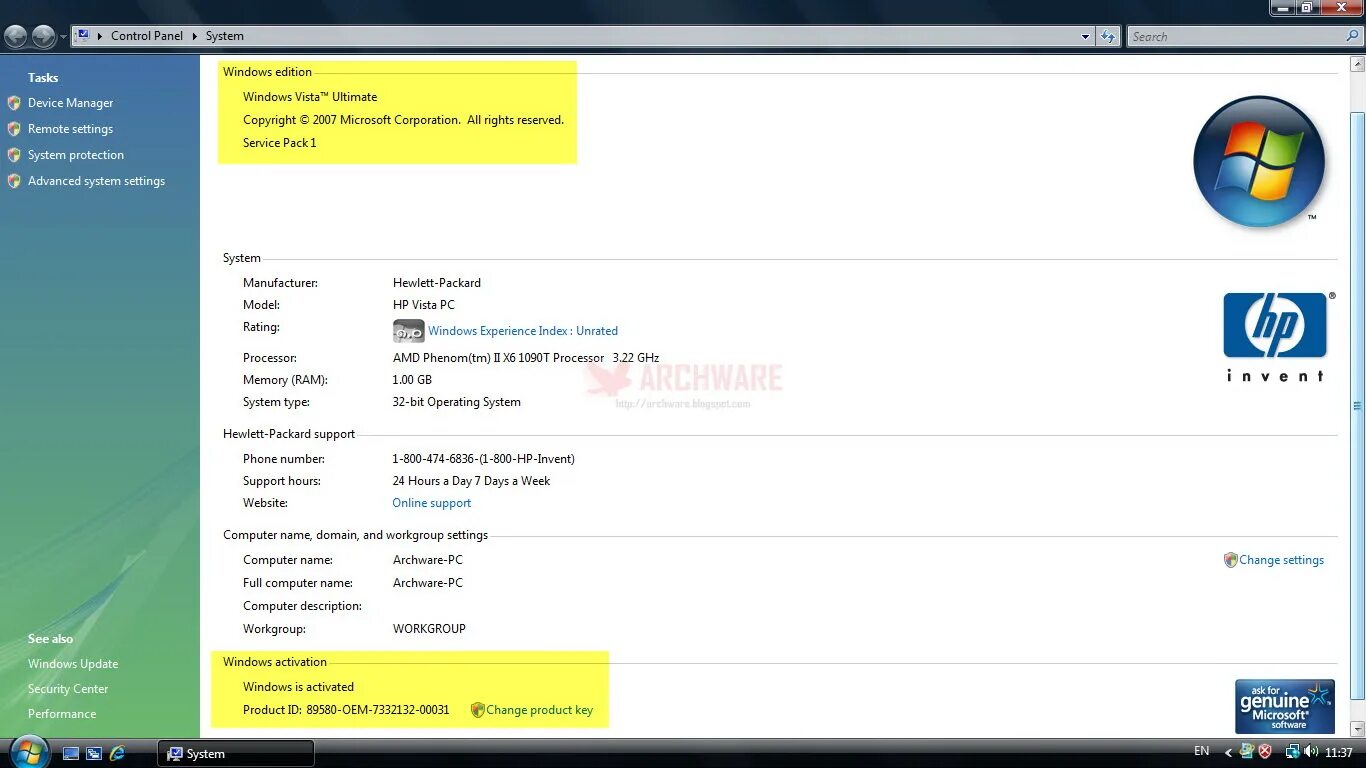Viewport: 1366px width, 768px height.
Task: Click the shield icon beside Remote settings
Action: pyautogui.click(x=14, y=129)
